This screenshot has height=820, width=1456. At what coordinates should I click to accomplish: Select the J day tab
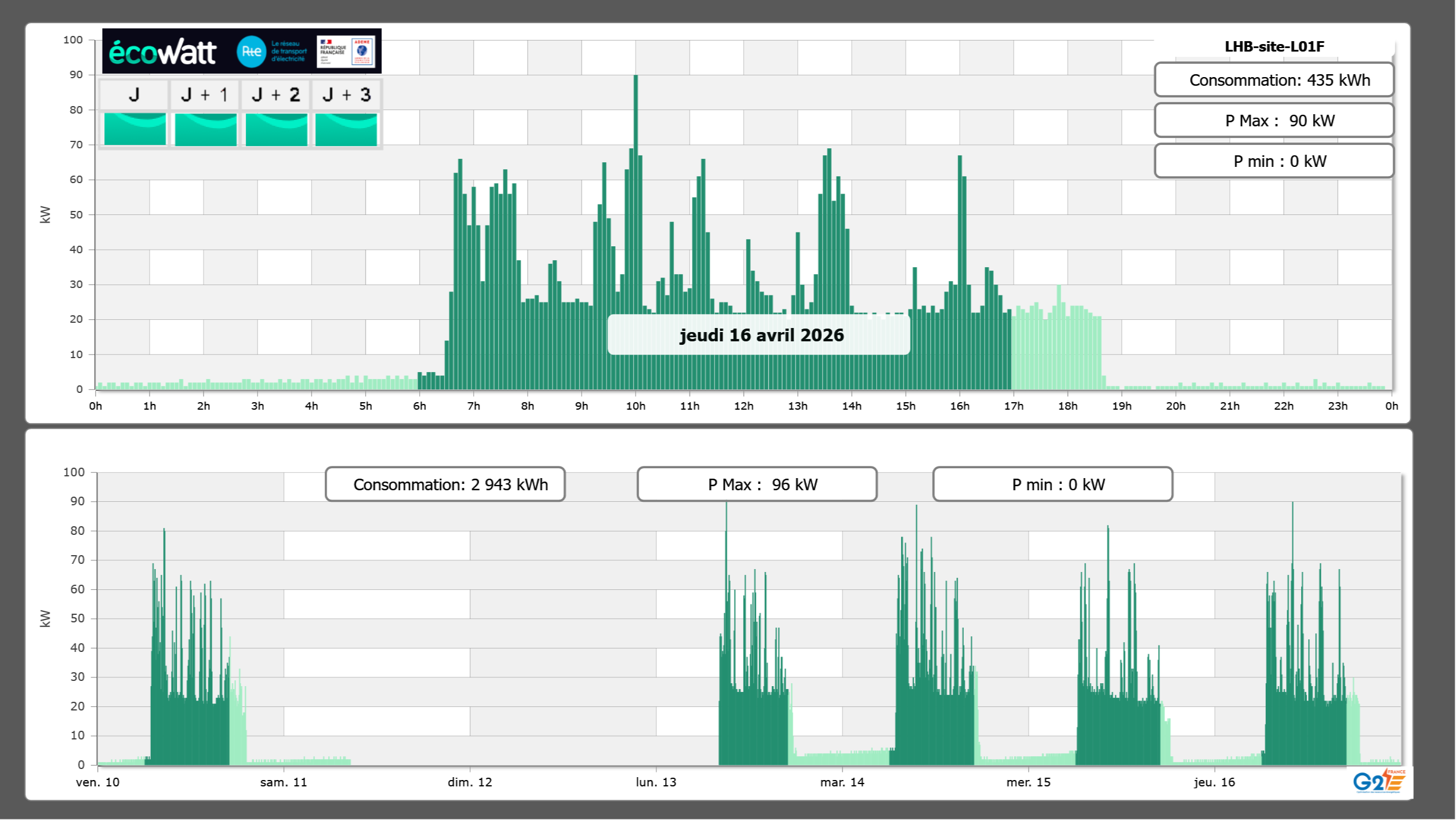(135, 95)
